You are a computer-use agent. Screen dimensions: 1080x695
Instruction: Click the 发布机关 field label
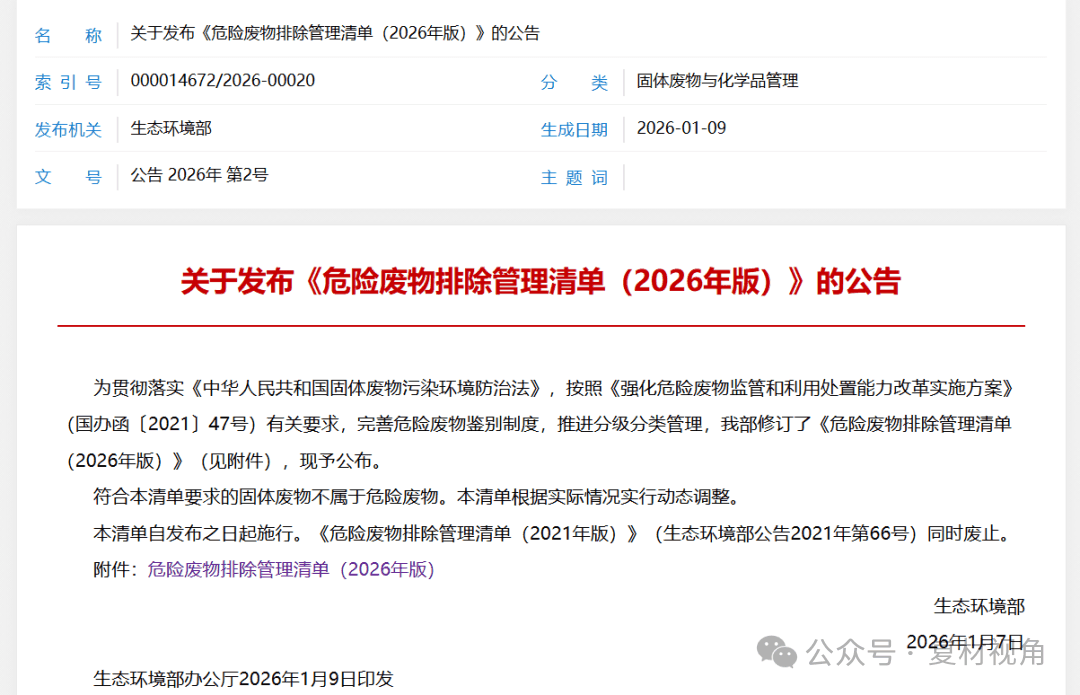pos(68,129)
